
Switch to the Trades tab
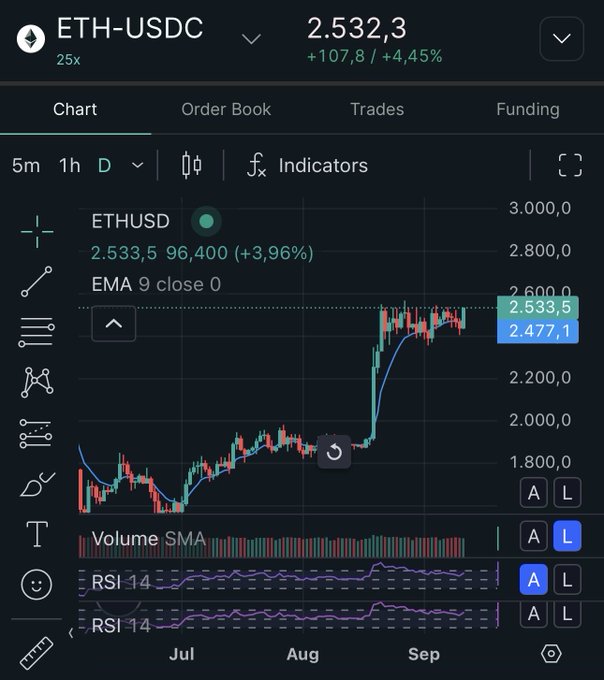point(377,109)
